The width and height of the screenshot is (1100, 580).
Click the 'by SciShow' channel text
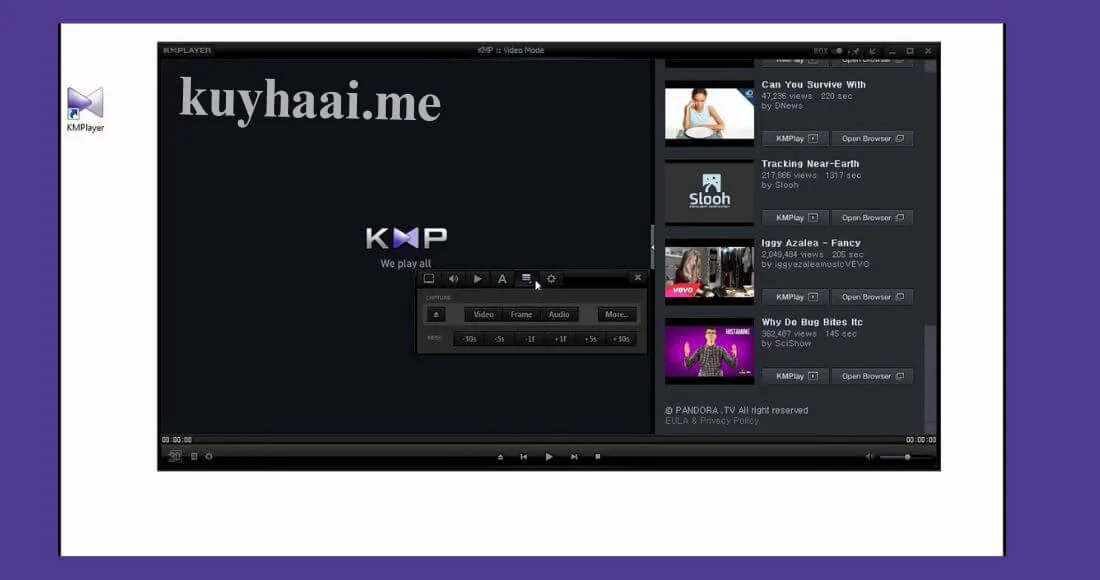[x=786, y=344]
